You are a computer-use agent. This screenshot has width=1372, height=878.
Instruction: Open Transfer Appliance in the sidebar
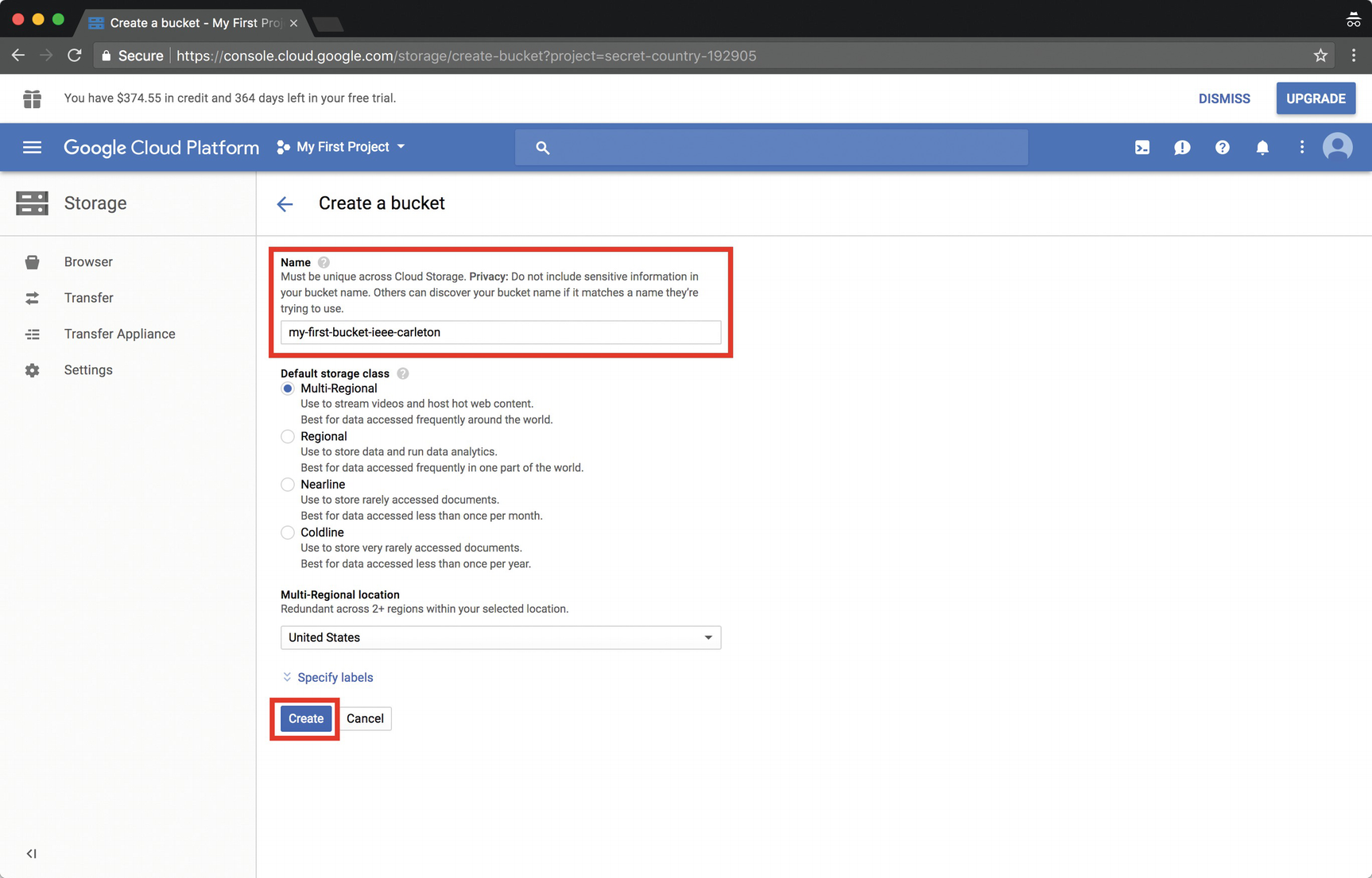119,335
